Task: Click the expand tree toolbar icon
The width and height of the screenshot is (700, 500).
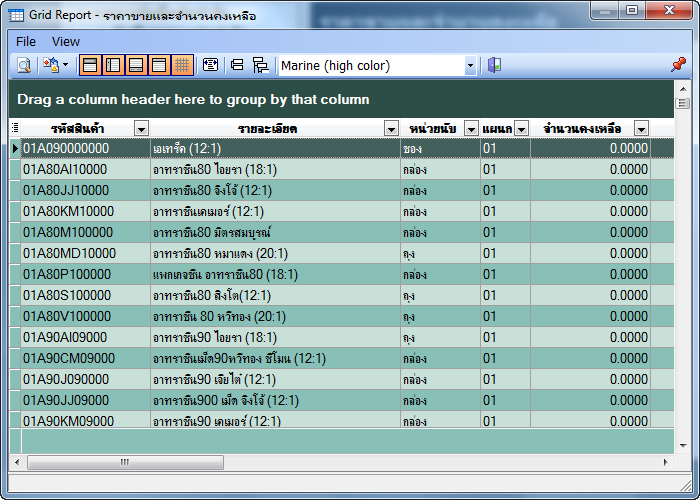Action: pos(260,66)
